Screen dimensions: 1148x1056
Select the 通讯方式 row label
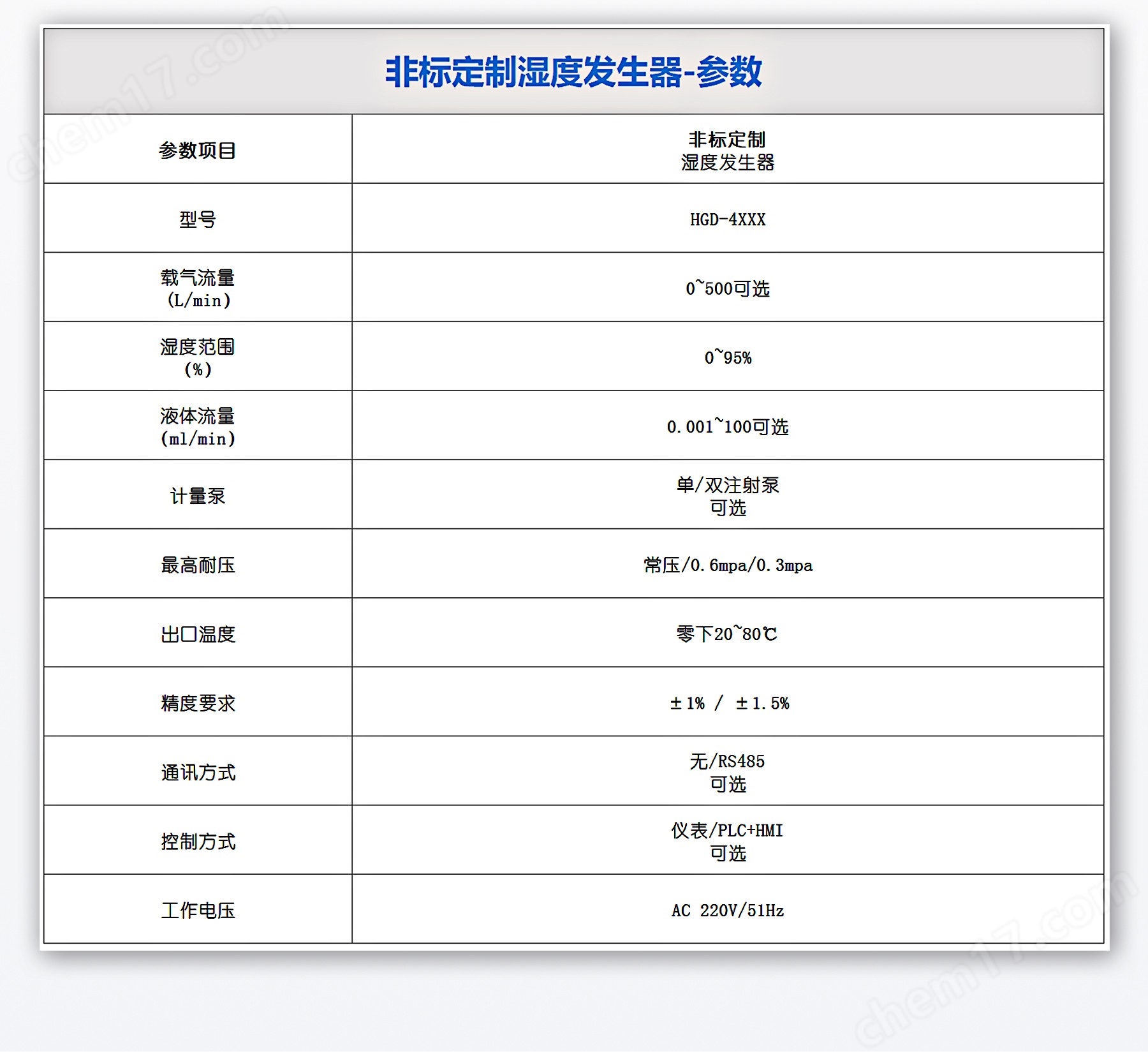tap(198, 772)
